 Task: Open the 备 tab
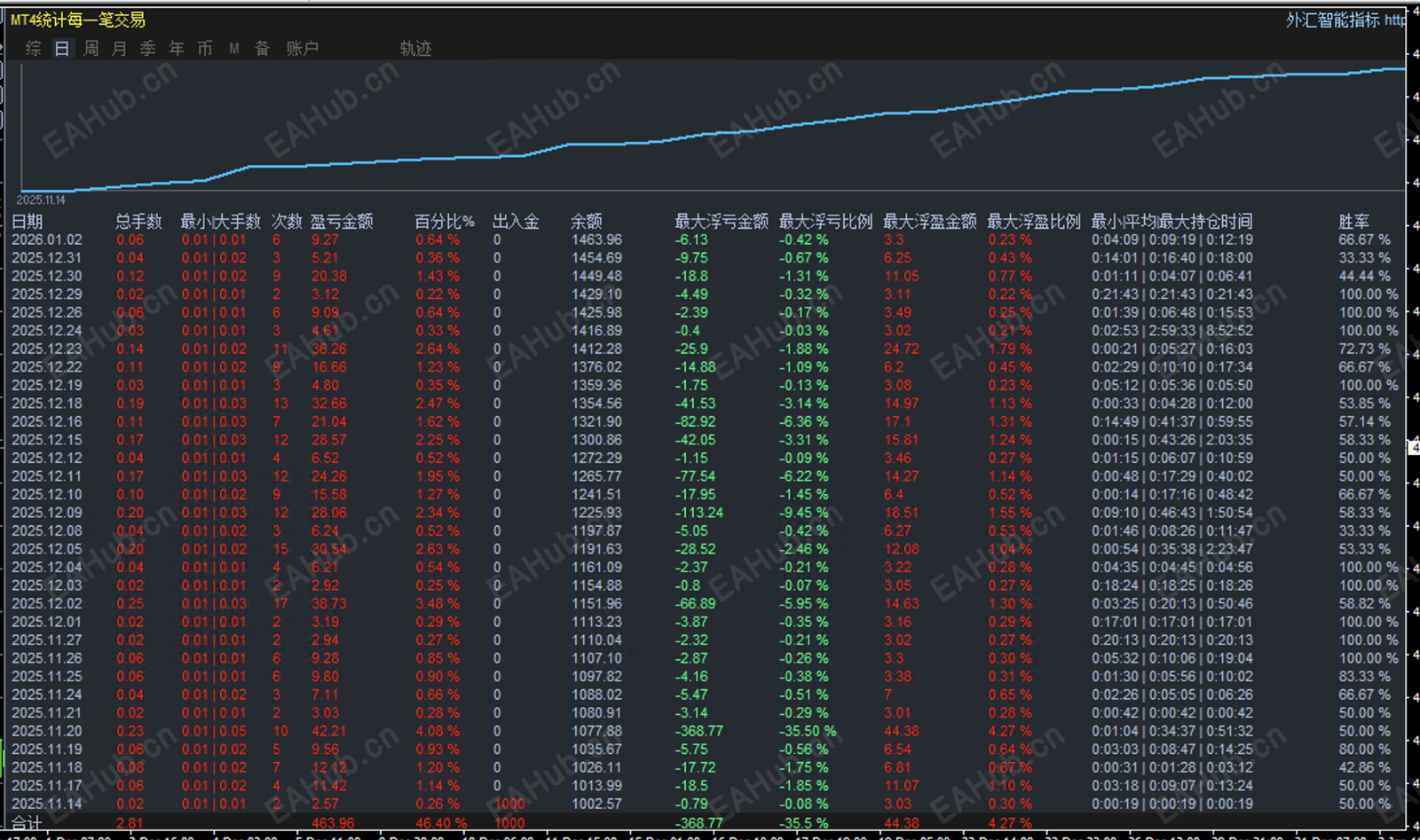tap(262, 49)
